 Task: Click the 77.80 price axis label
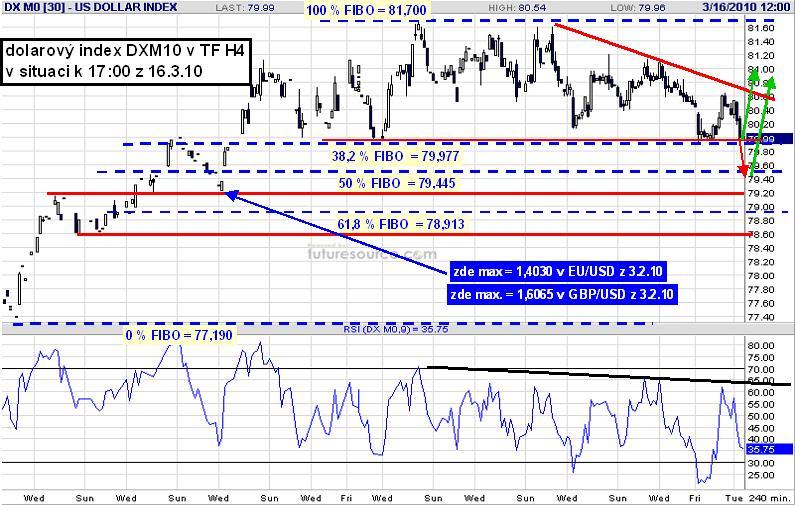click(x=761, y=290)
